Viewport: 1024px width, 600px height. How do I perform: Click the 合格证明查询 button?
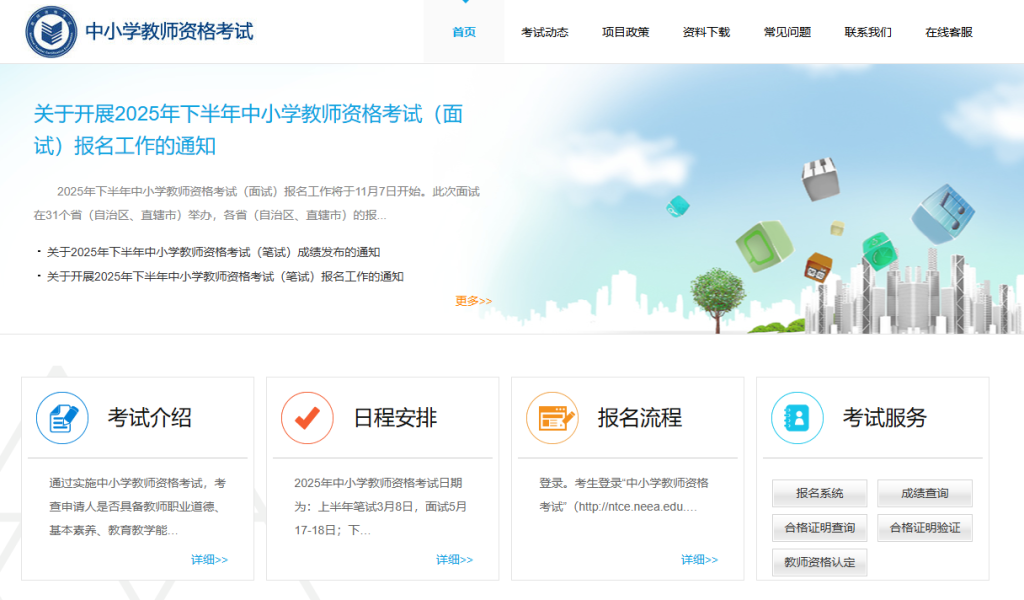tap(819, 527)
